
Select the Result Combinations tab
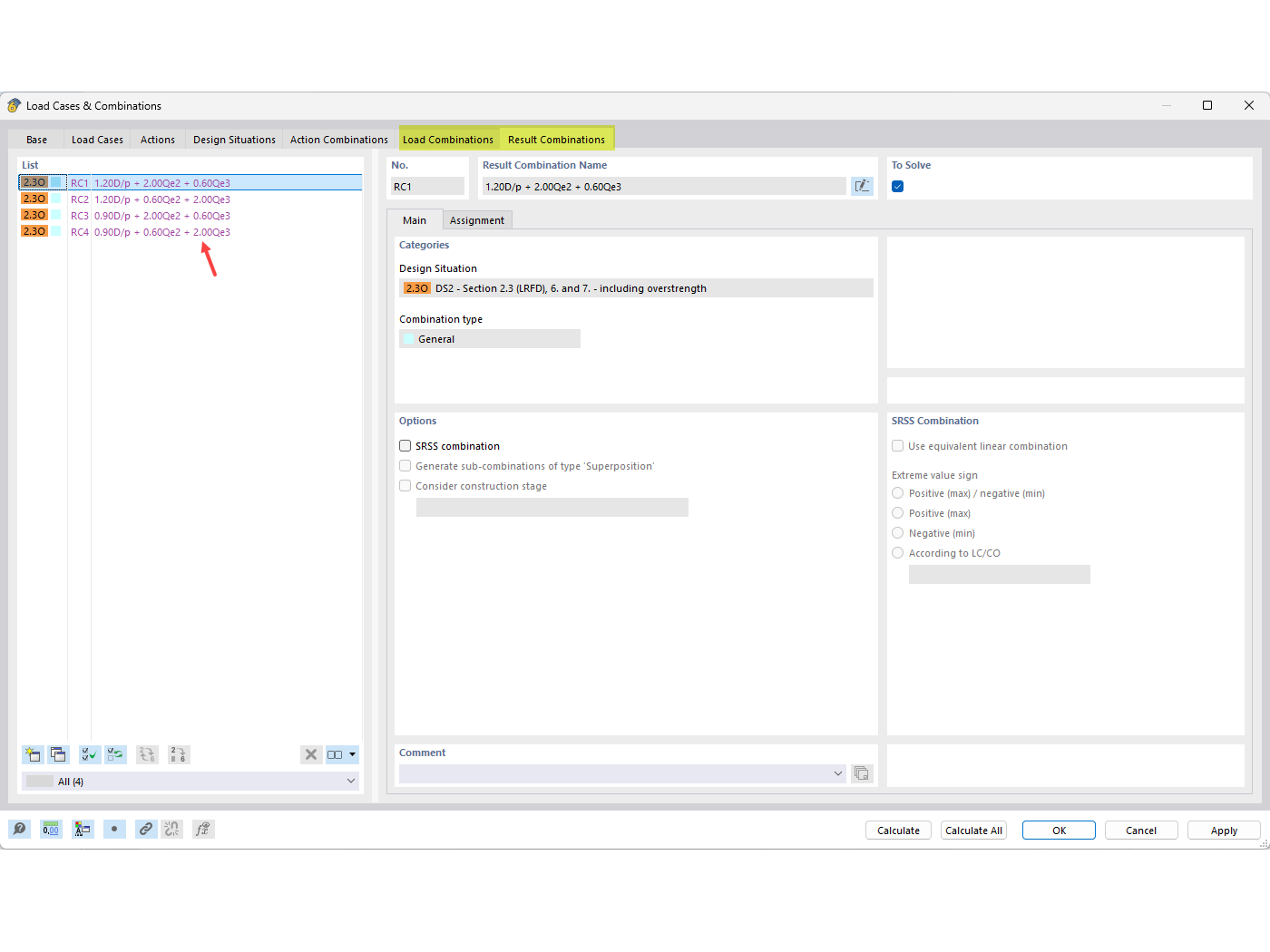[556, 140]
